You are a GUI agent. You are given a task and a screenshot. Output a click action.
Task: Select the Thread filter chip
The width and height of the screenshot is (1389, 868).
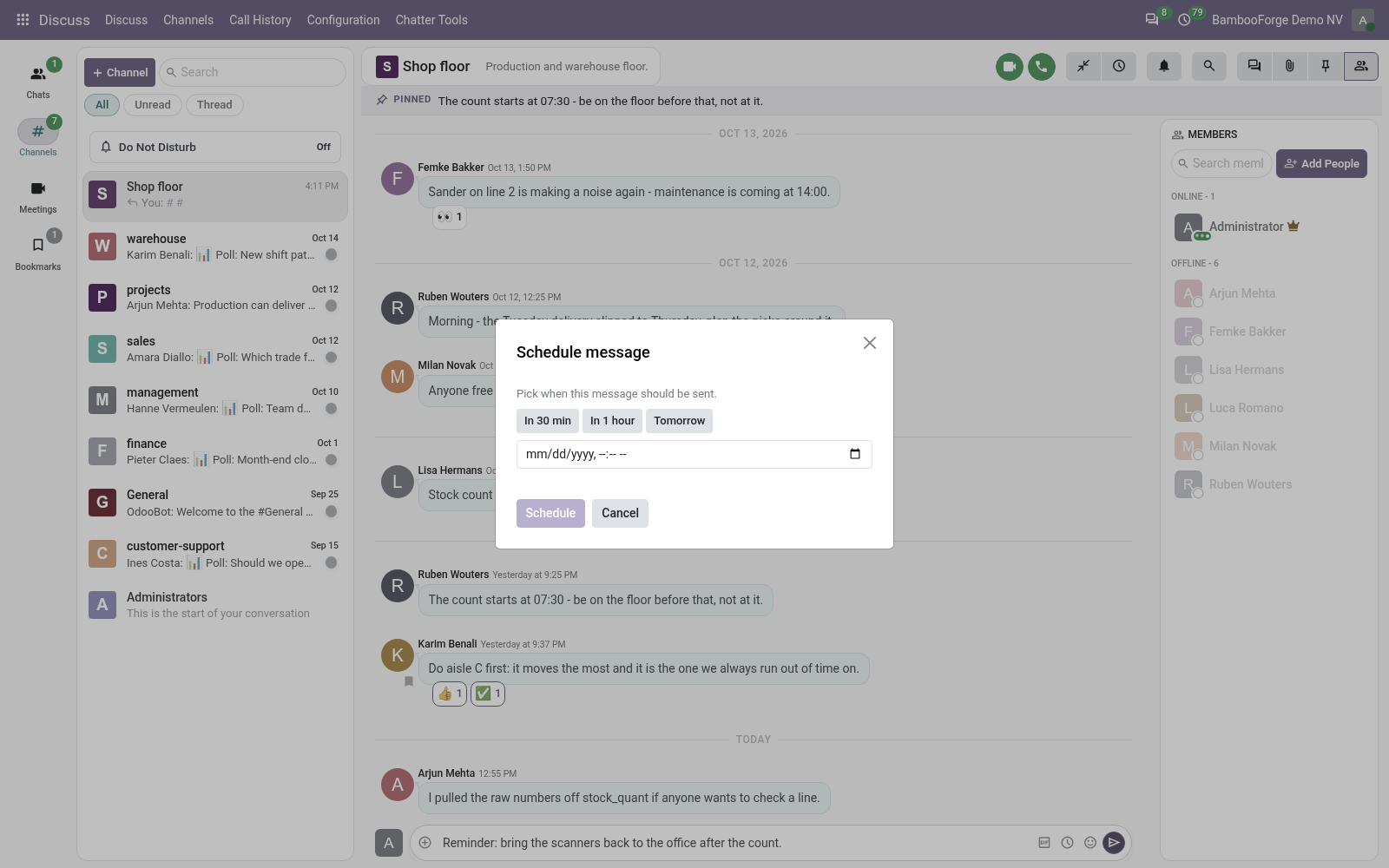click(x=214, y=105)
